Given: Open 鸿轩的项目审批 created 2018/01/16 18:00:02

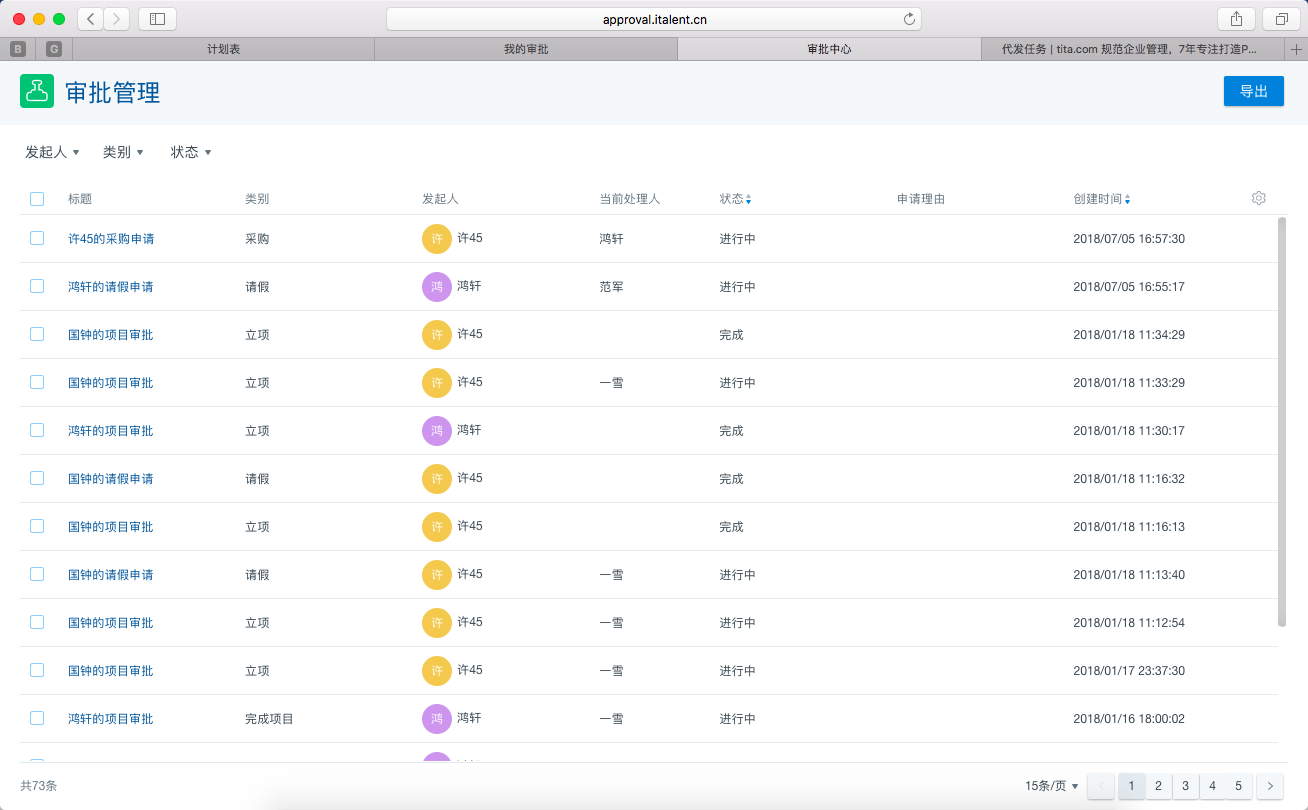Looking at the screenshot, I should [x=111, y=719].
